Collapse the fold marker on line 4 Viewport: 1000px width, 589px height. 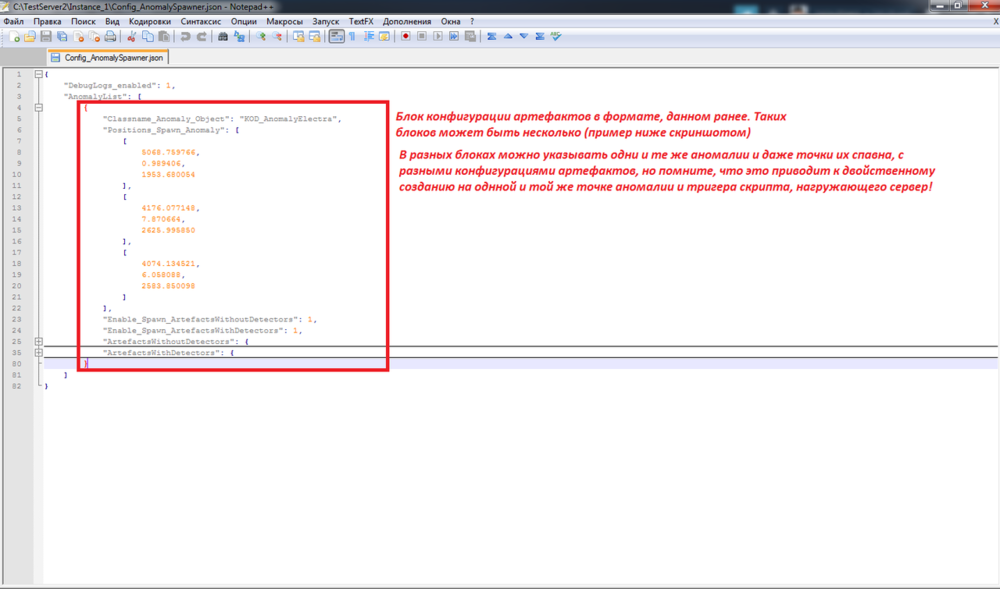coord(38,108)
